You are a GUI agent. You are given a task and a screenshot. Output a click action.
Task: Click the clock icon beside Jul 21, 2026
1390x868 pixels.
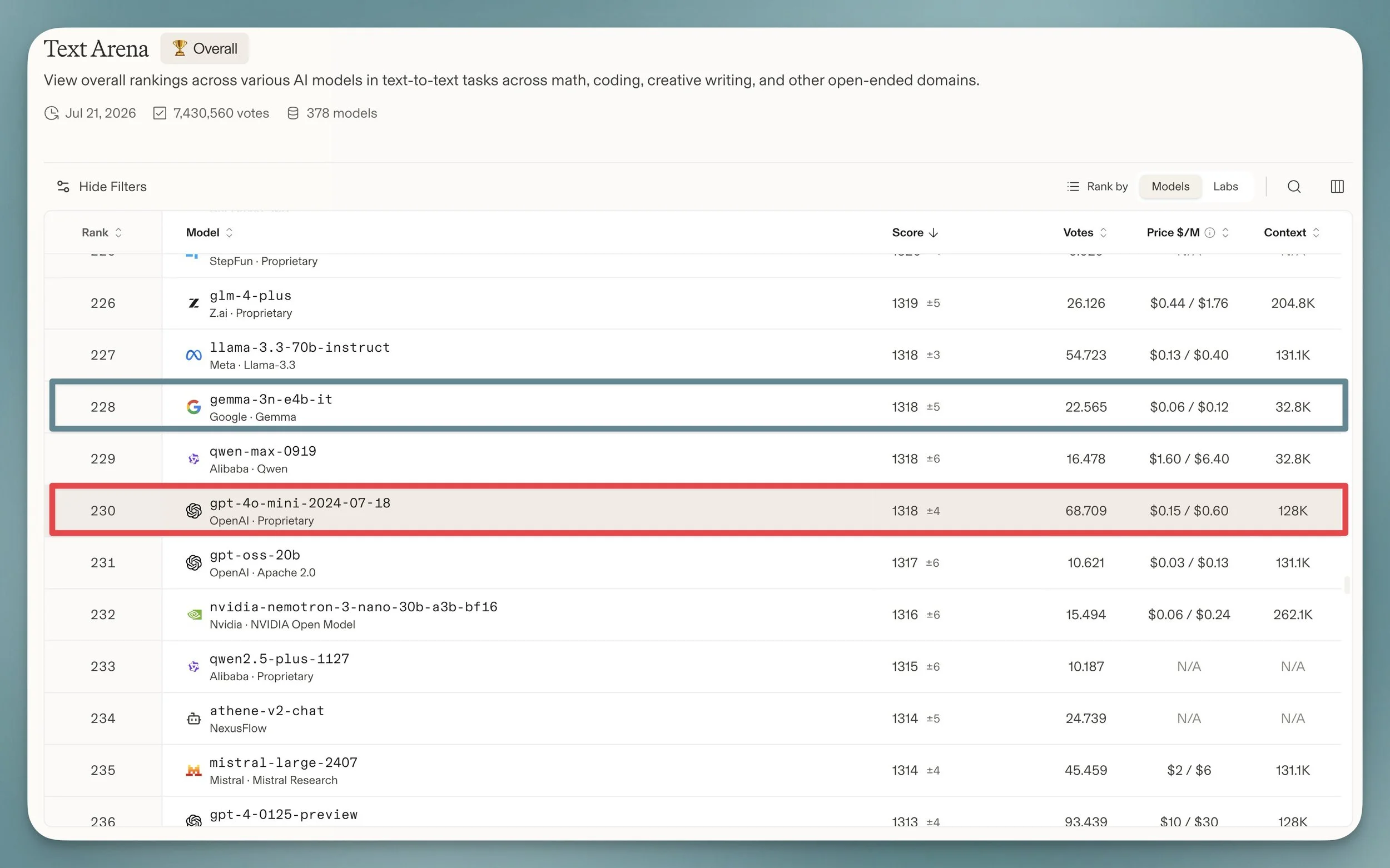(x=52, y=113)
